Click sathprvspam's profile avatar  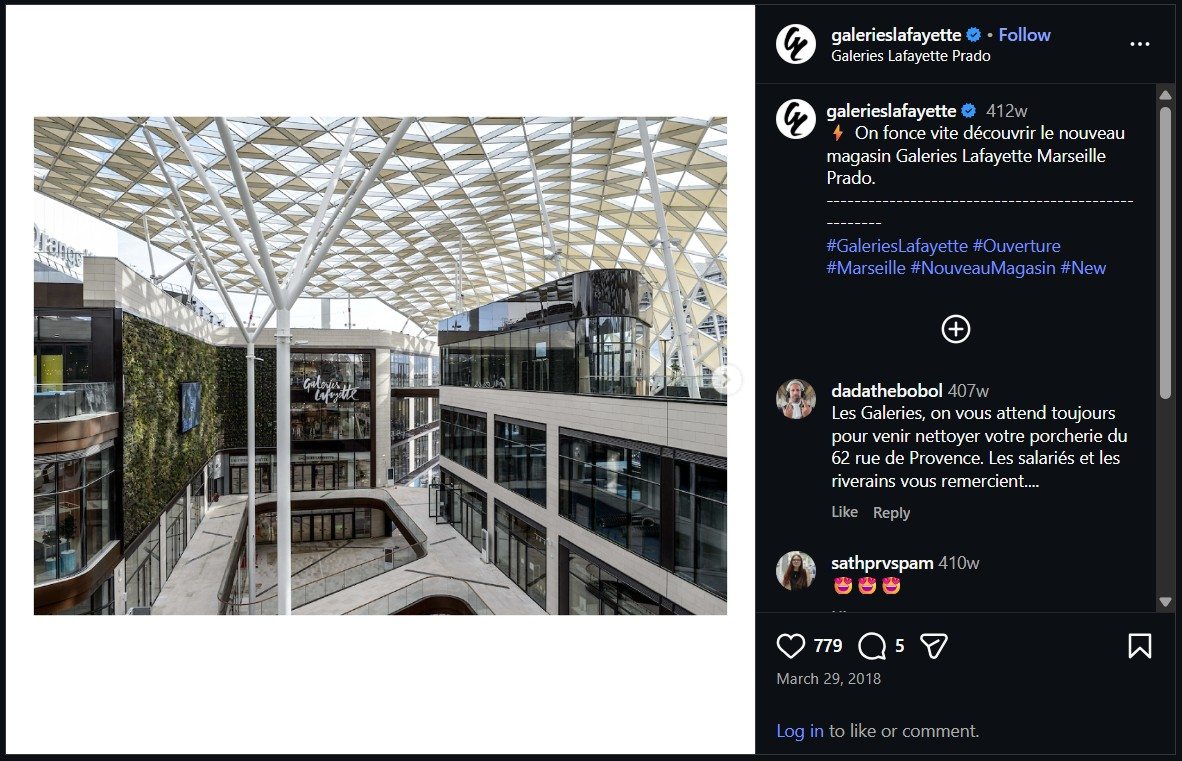[796, 572]
